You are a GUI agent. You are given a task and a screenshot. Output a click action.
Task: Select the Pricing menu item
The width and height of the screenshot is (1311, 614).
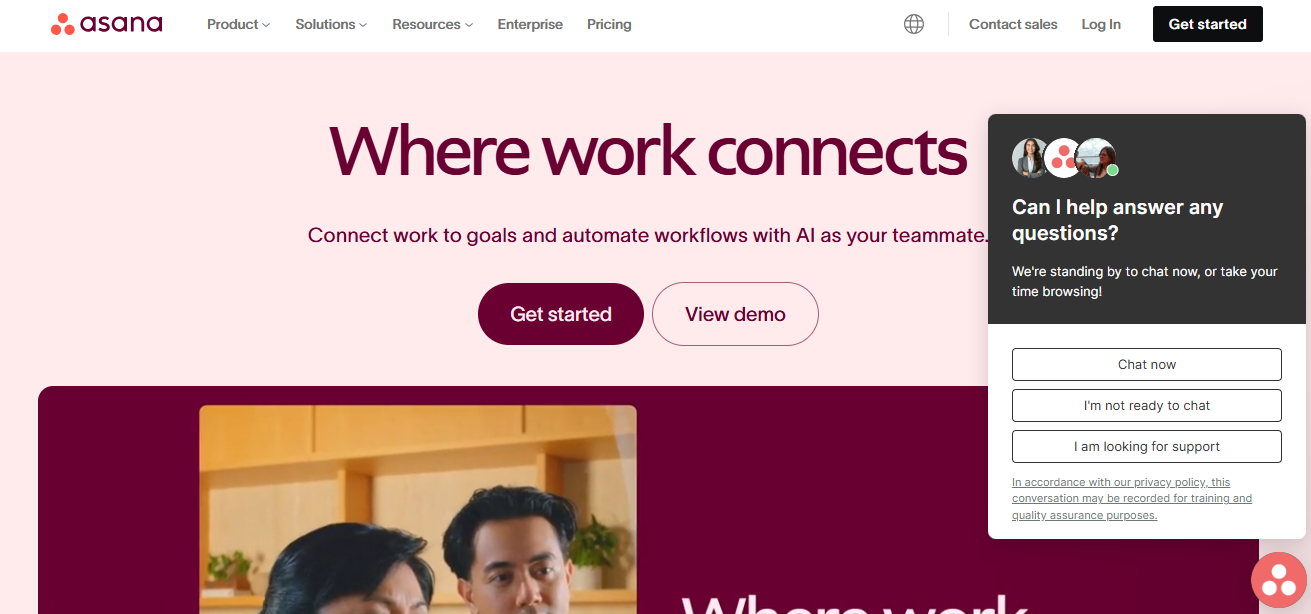tap(609, 24)
